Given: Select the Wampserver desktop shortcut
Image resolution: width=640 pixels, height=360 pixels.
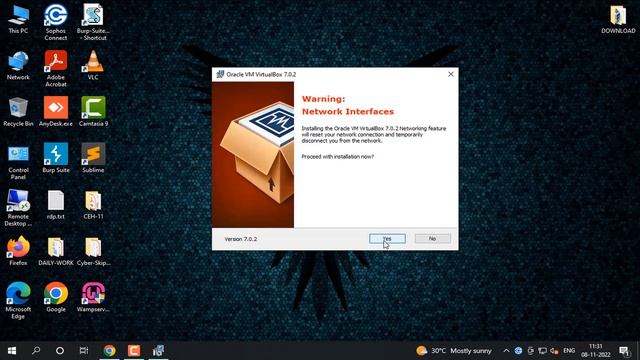Looking at the screenshot, I should [x=93, y=298].
